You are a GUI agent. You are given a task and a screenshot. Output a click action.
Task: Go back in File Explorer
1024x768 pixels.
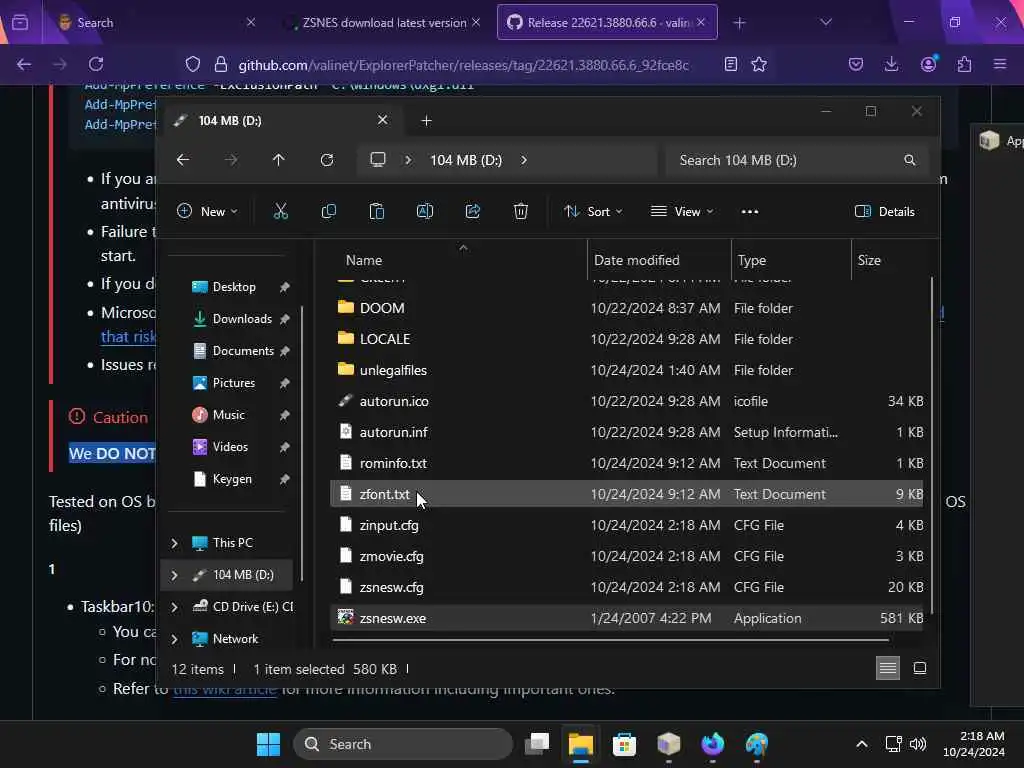pos(183,160)
